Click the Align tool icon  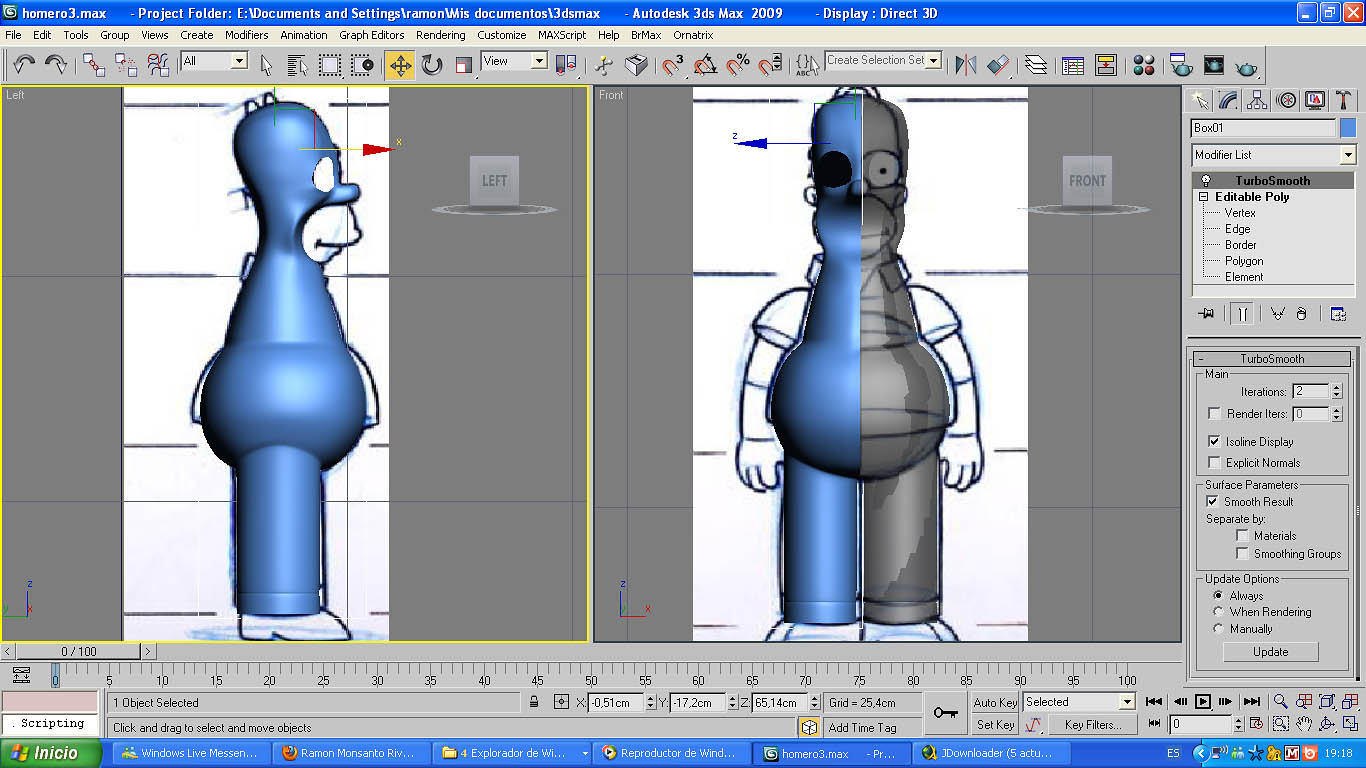coord(999,65)
